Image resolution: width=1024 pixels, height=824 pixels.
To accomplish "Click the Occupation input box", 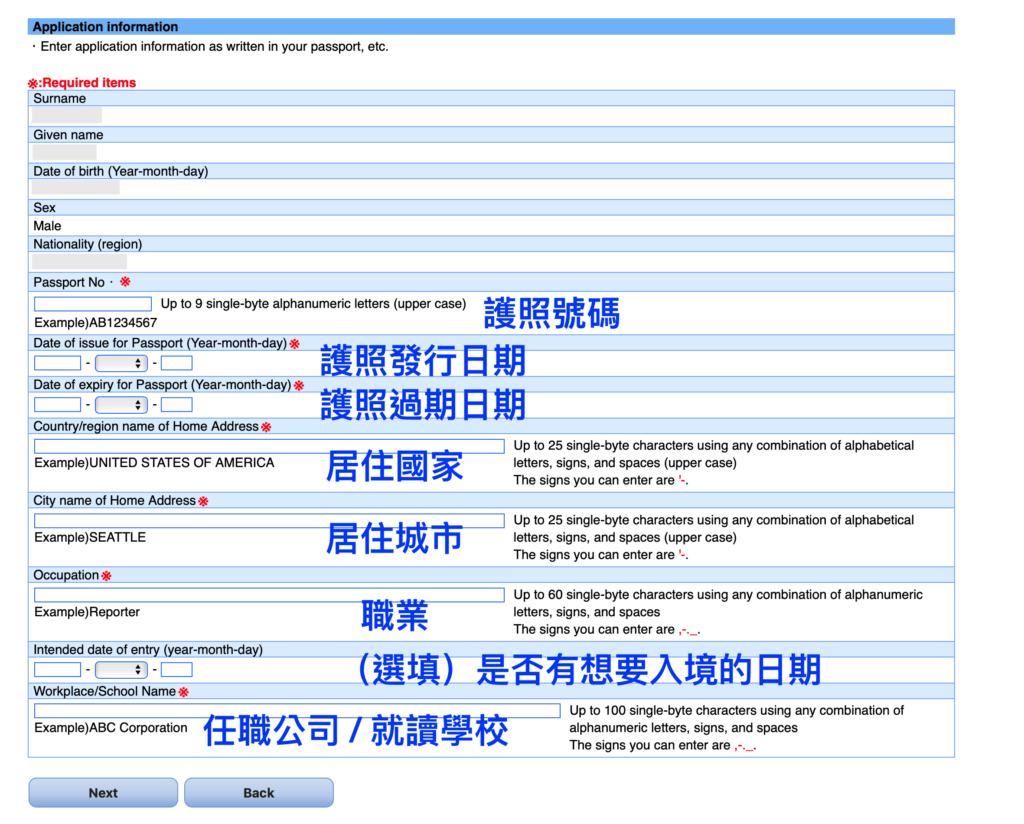I will 268,594.
